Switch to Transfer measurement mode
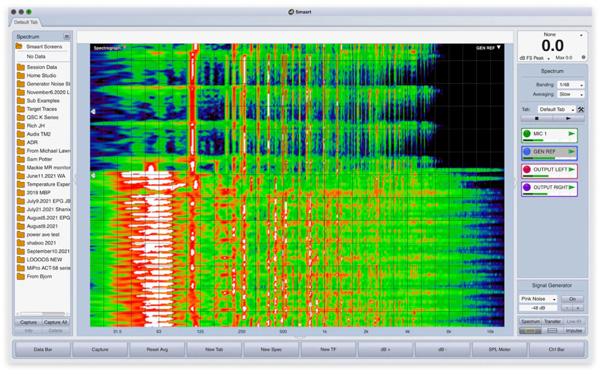600x373 pixels. pyautogui.click(x=552, y=321)
